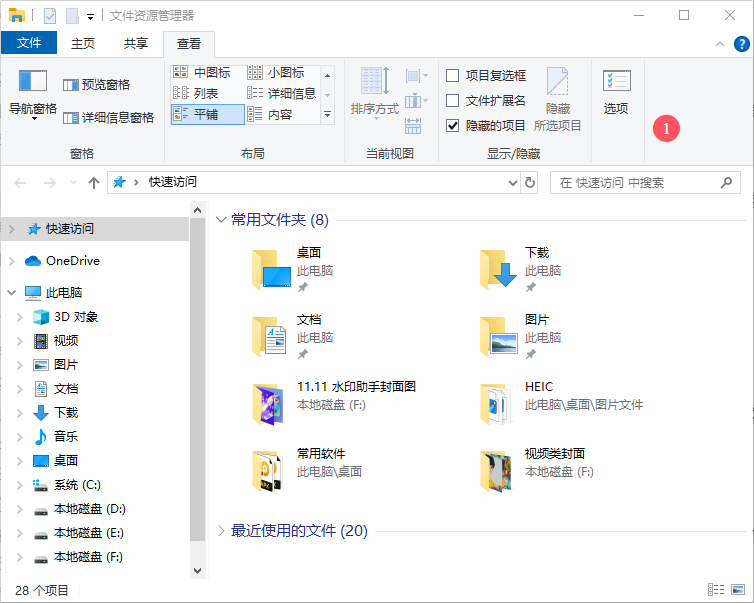Screen dimensions: 754x603
Task: Collapse the 常用文件夹 (8) group
Action: [221, 220]
